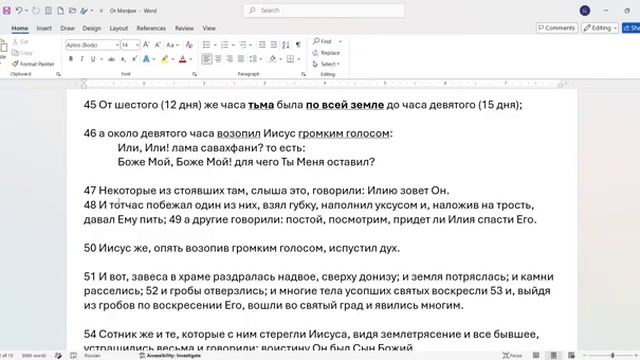Sort the selected paragraphs
Viewport: 640px width, 360px height.
pos(286,44)
